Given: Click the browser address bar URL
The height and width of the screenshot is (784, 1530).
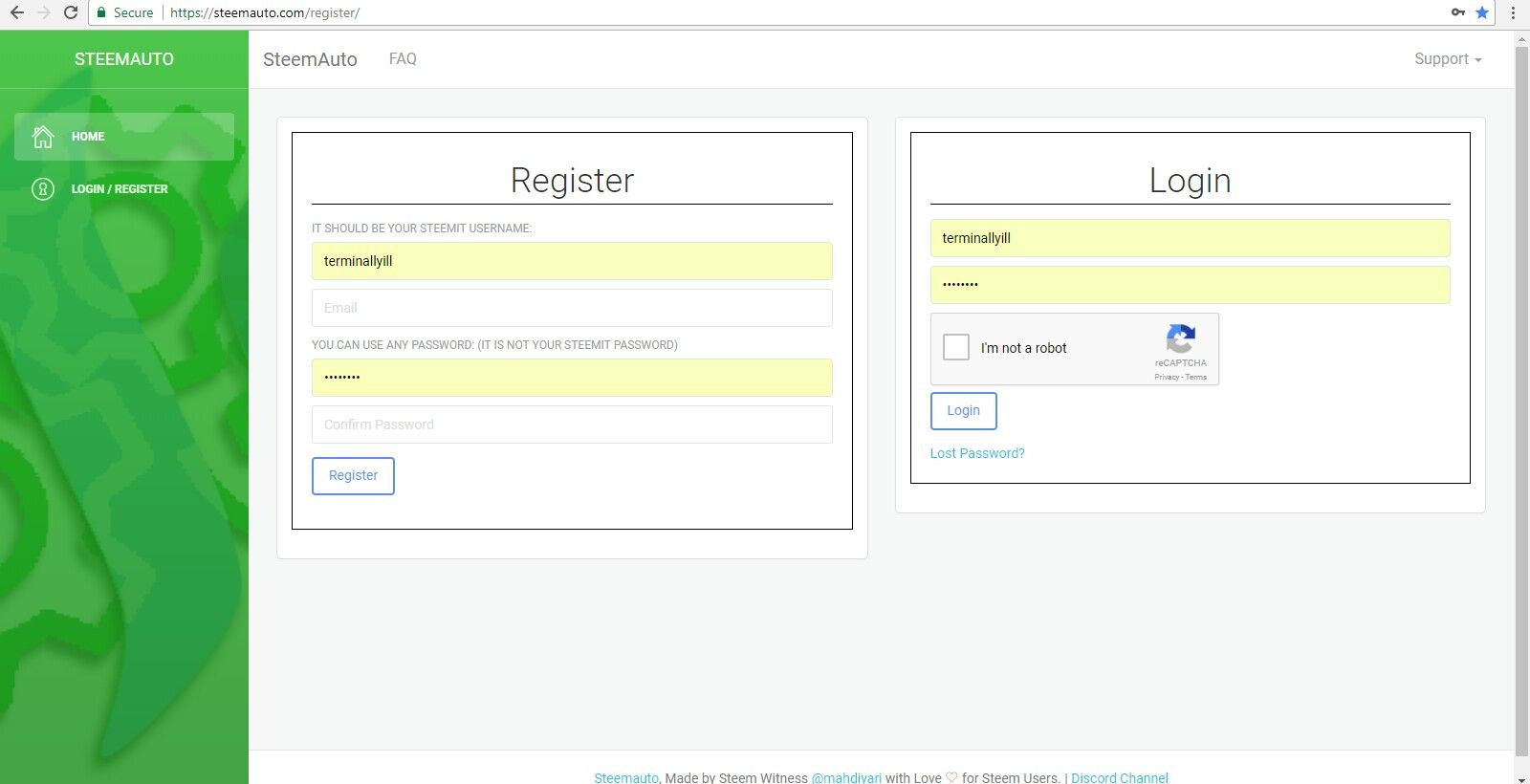Looking at the screenshot, I should [x=265, y=12].
